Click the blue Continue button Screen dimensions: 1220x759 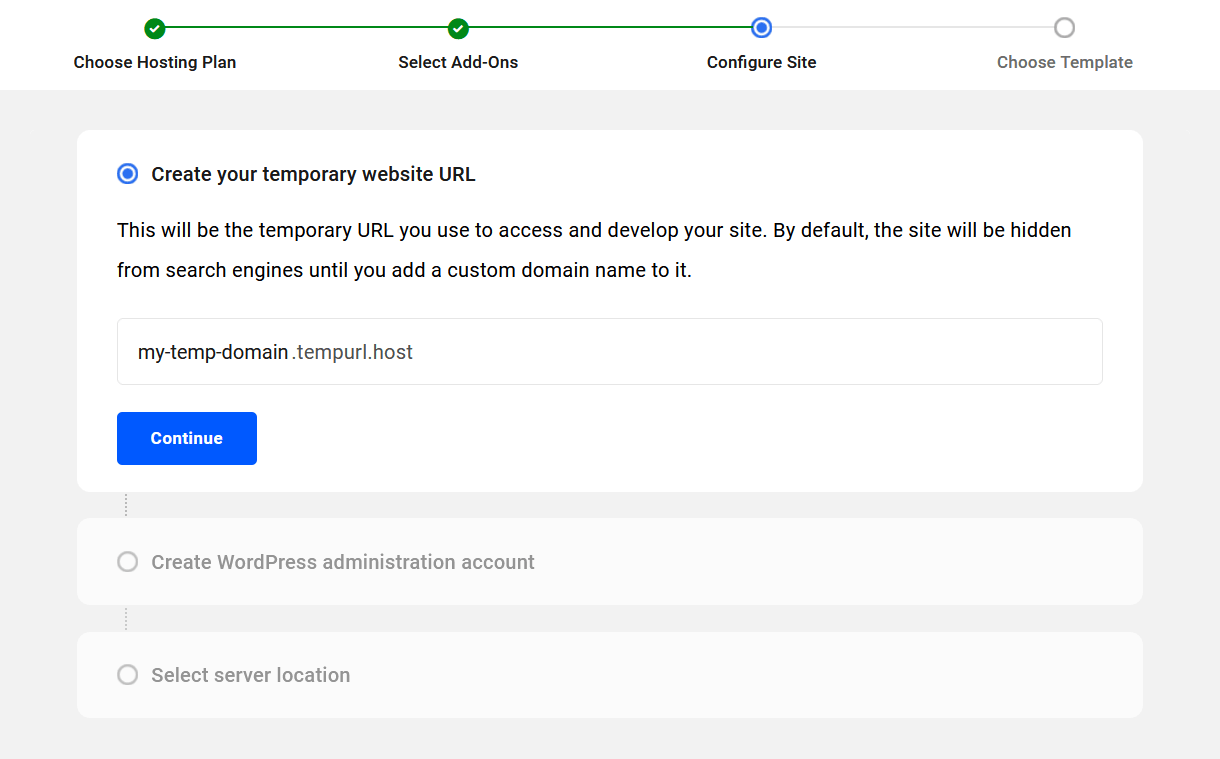187,438
